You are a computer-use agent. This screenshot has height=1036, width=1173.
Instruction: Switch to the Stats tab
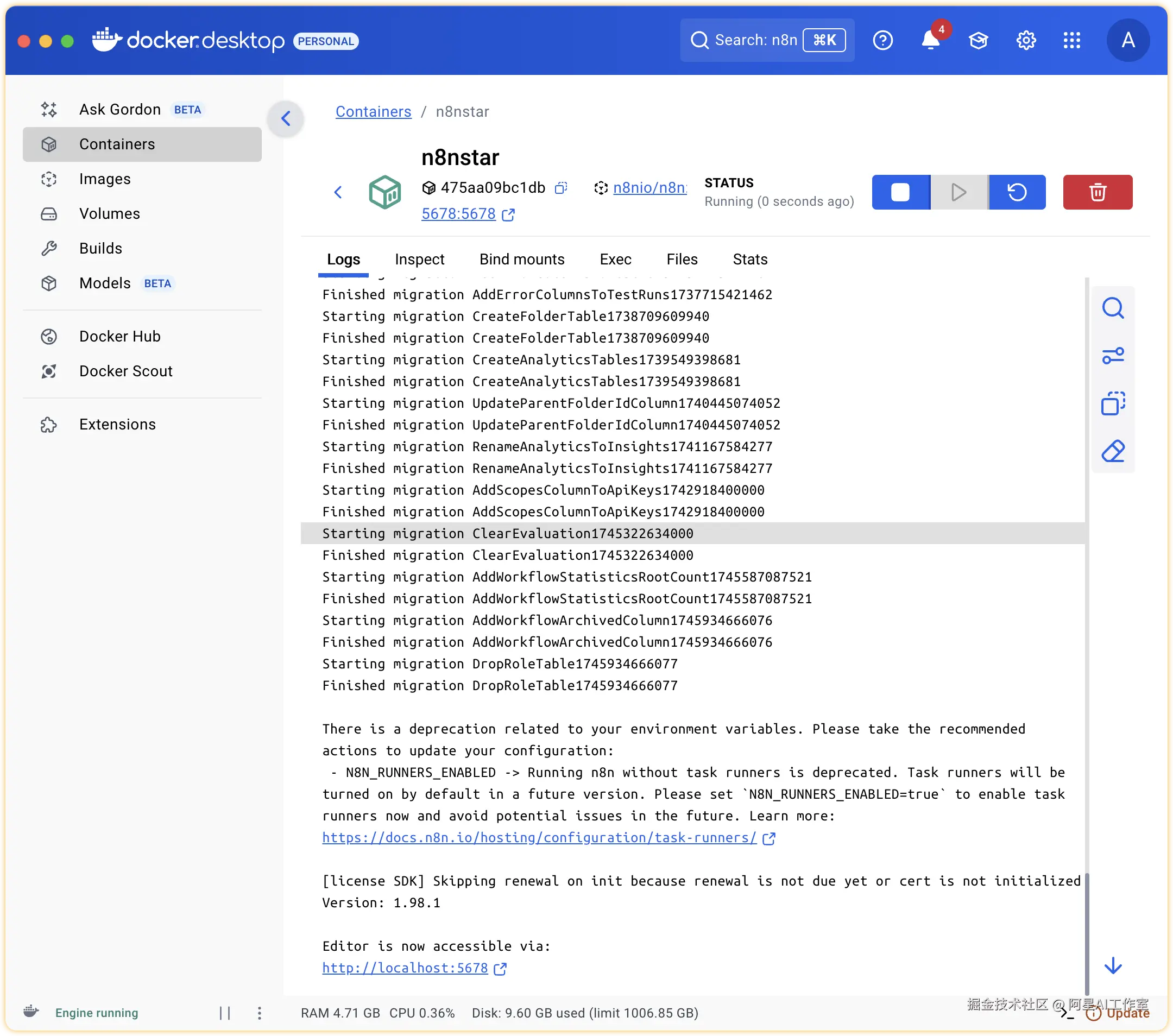pos(749,260)
